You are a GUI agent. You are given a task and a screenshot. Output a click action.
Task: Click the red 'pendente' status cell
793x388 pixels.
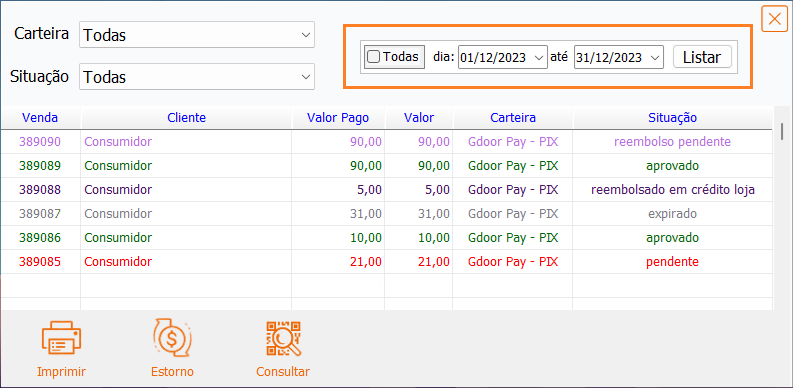pyautogui.click(x=672, y=262)
